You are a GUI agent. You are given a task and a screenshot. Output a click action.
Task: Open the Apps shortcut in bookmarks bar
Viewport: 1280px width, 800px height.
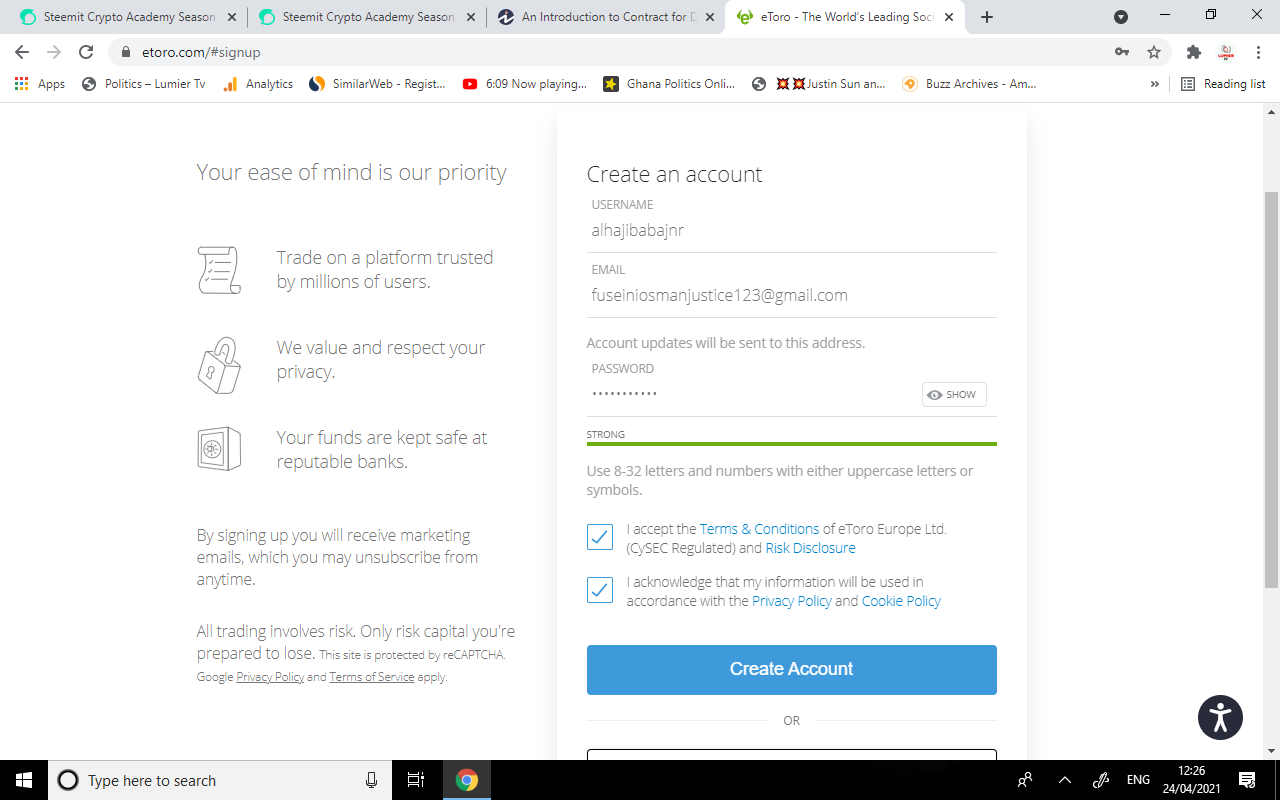[x=40, y=84]
